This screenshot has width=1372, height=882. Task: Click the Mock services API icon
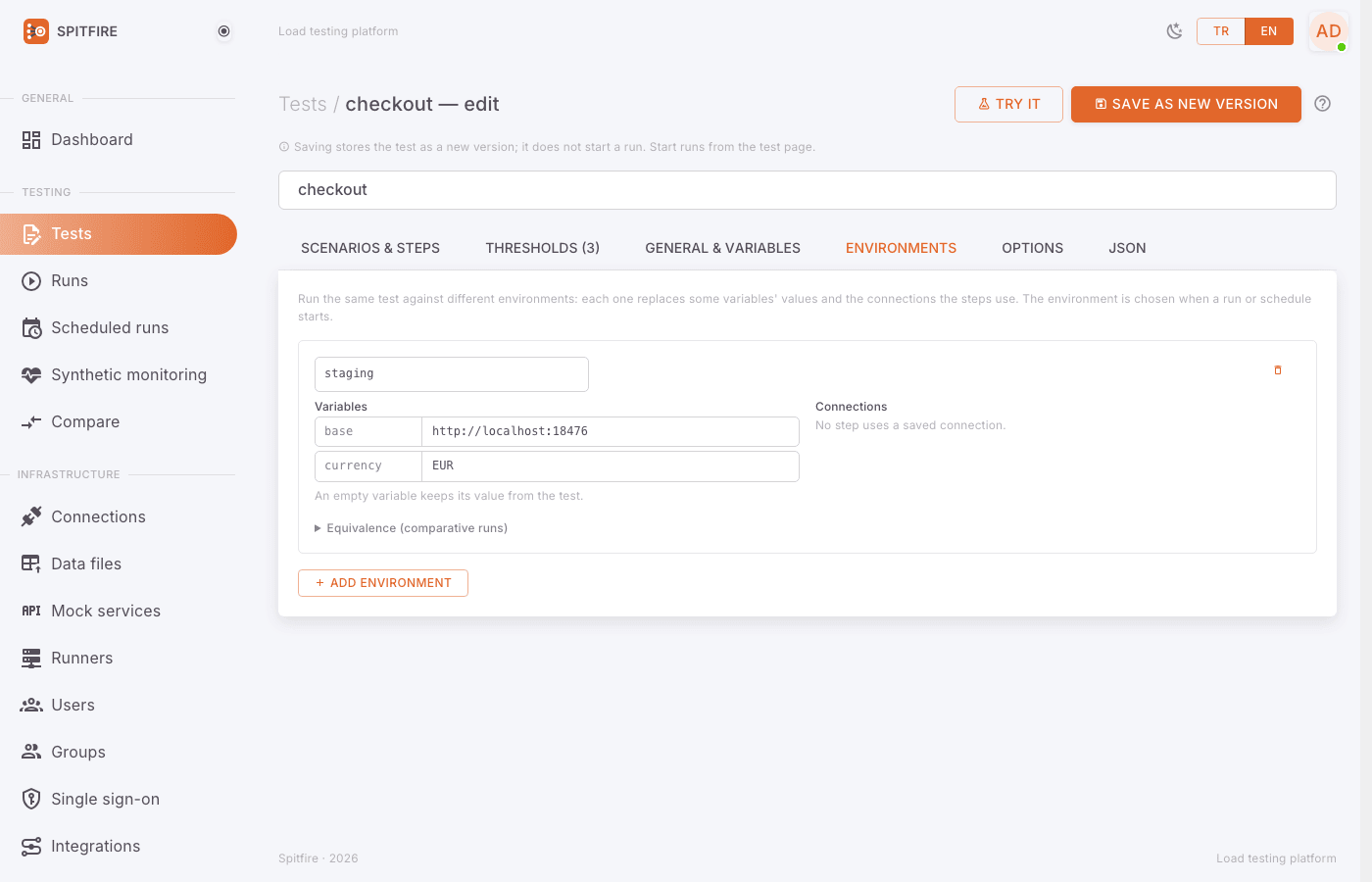pos(31,612)
